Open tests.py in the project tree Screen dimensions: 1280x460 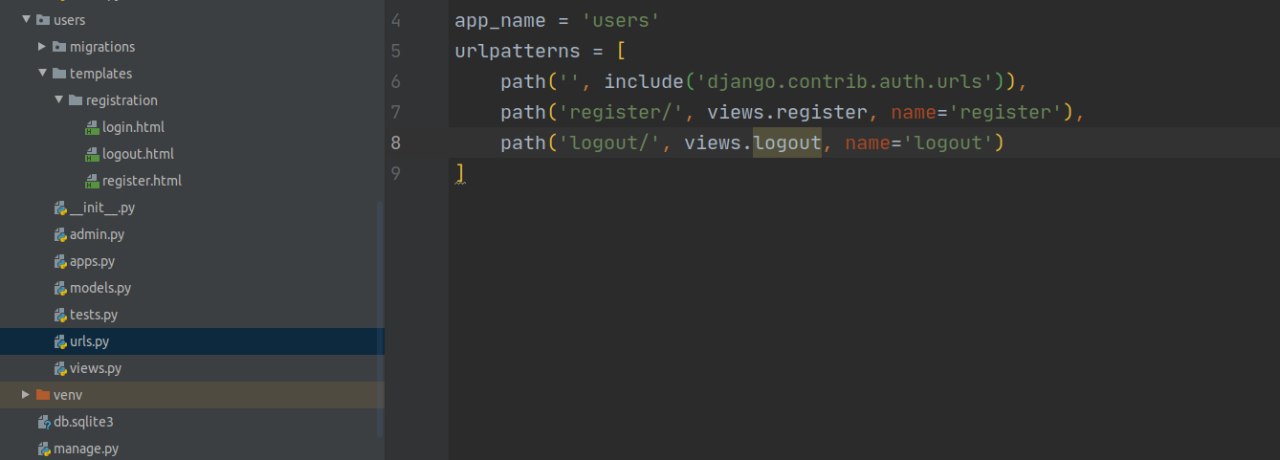[x=94, y=315]
